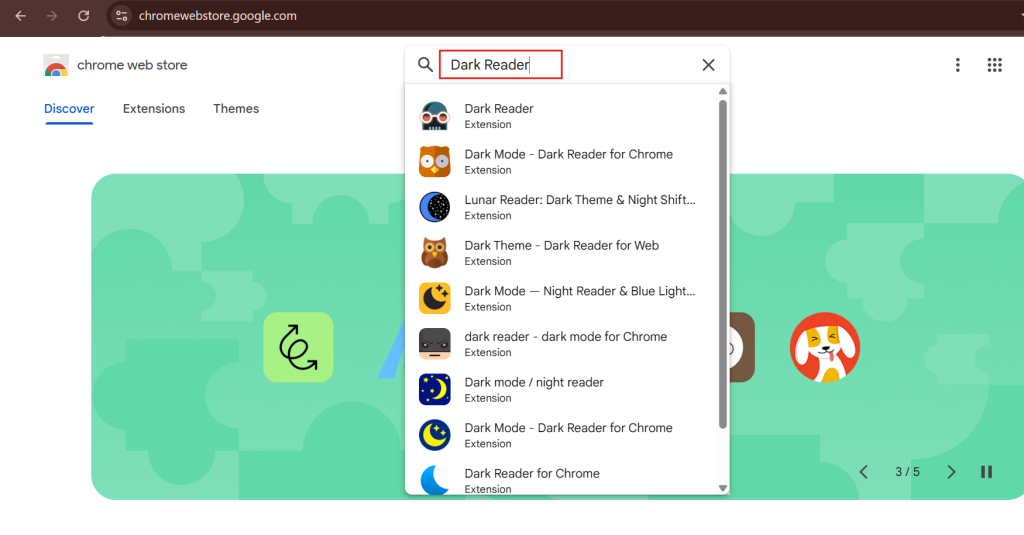Click the masked ninja face icon
This screenshot has height=535, width=1024.
click(x=434, y=344)
